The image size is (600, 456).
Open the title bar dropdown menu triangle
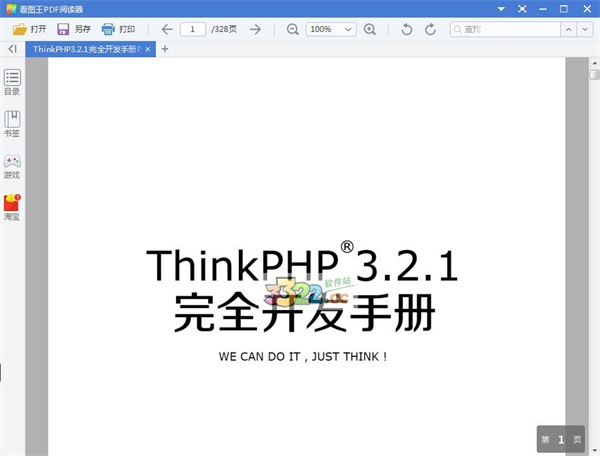[501, 9]
